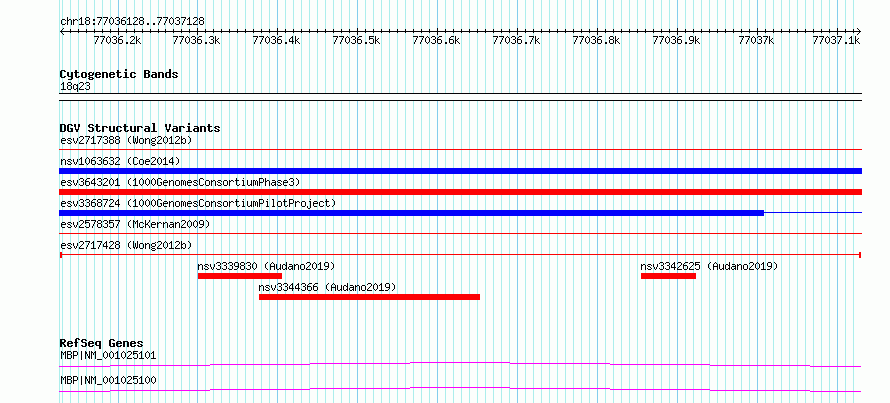890x403 pixels.
Task: Click the chr18:77036128..77037128 coordinate label
Action: (x=132, y=21)
